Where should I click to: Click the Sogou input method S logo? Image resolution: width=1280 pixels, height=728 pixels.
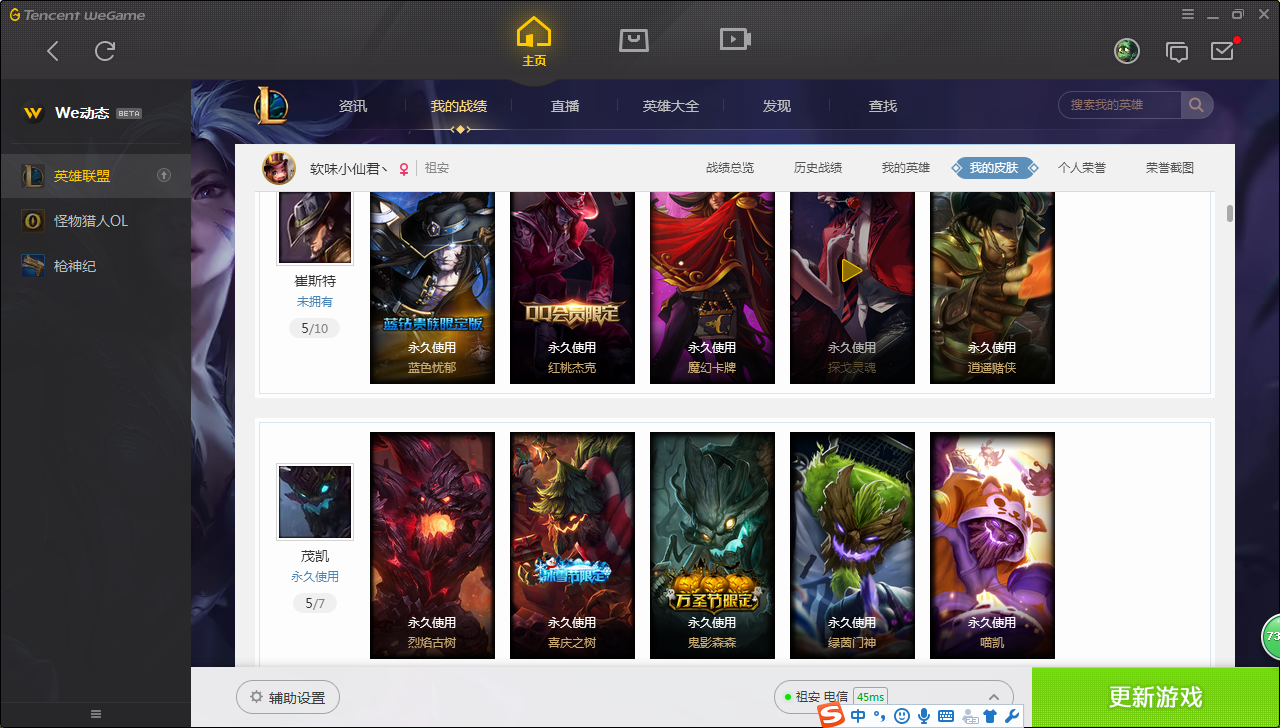pos(832,716)
